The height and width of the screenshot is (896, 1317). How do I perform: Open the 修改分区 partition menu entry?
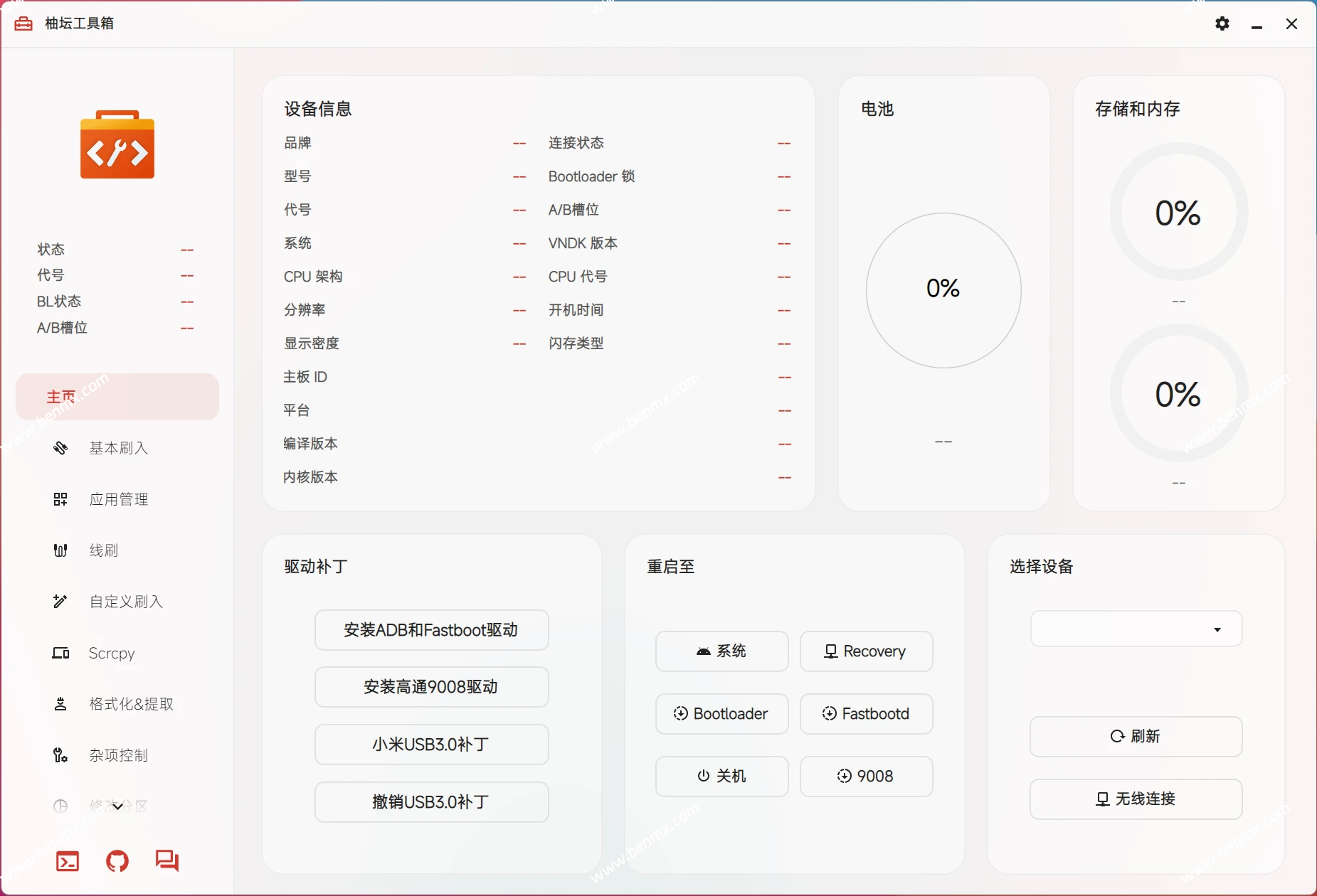pos(117,805)
